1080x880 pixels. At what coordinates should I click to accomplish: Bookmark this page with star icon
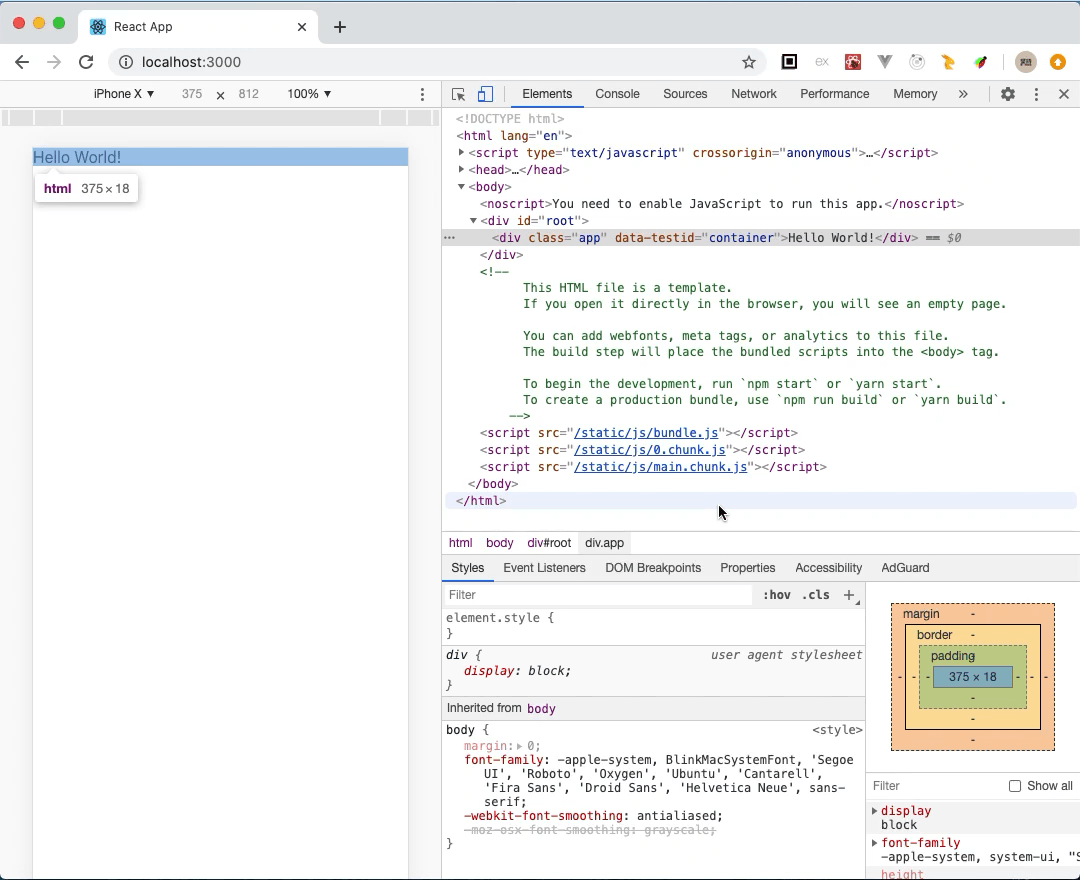[749, 62]
